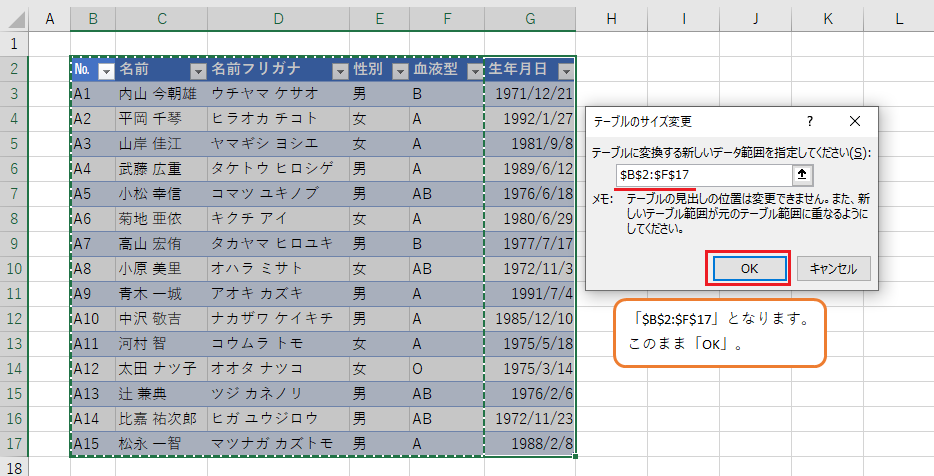934x476 pixels.
Task: Click cell containing 辻 兼典
Action: point(161,394)
